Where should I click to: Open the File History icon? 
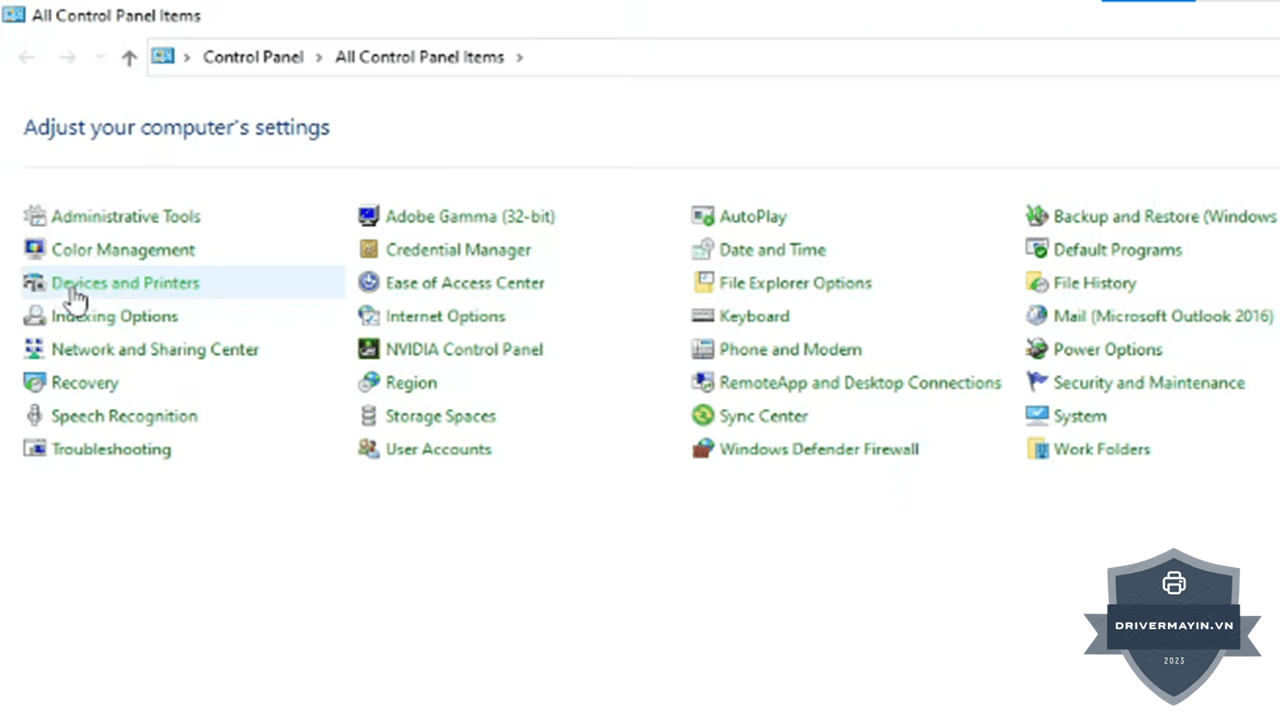click(1037, 283)
